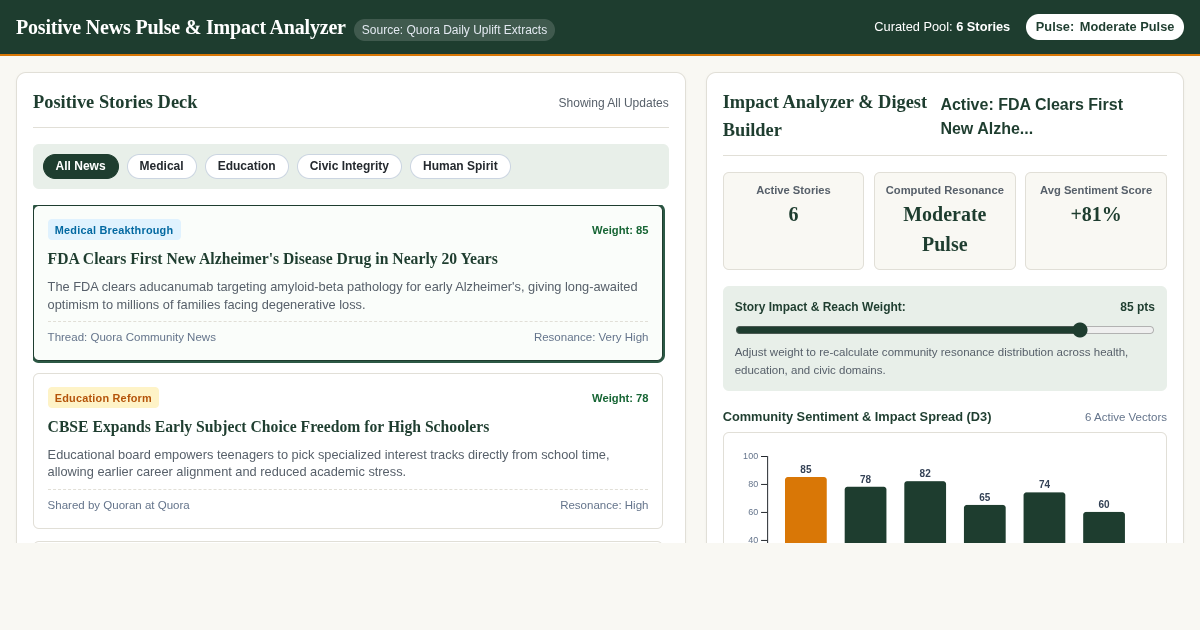The height and width of the screenshot is (630, 1200).
Task: Click the 85 pts weight value
Action: 1137,307
